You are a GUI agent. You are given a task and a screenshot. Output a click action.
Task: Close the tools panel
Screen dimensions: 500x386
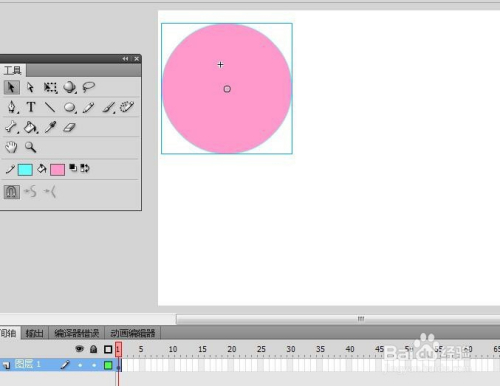click(x=137, y=59)
